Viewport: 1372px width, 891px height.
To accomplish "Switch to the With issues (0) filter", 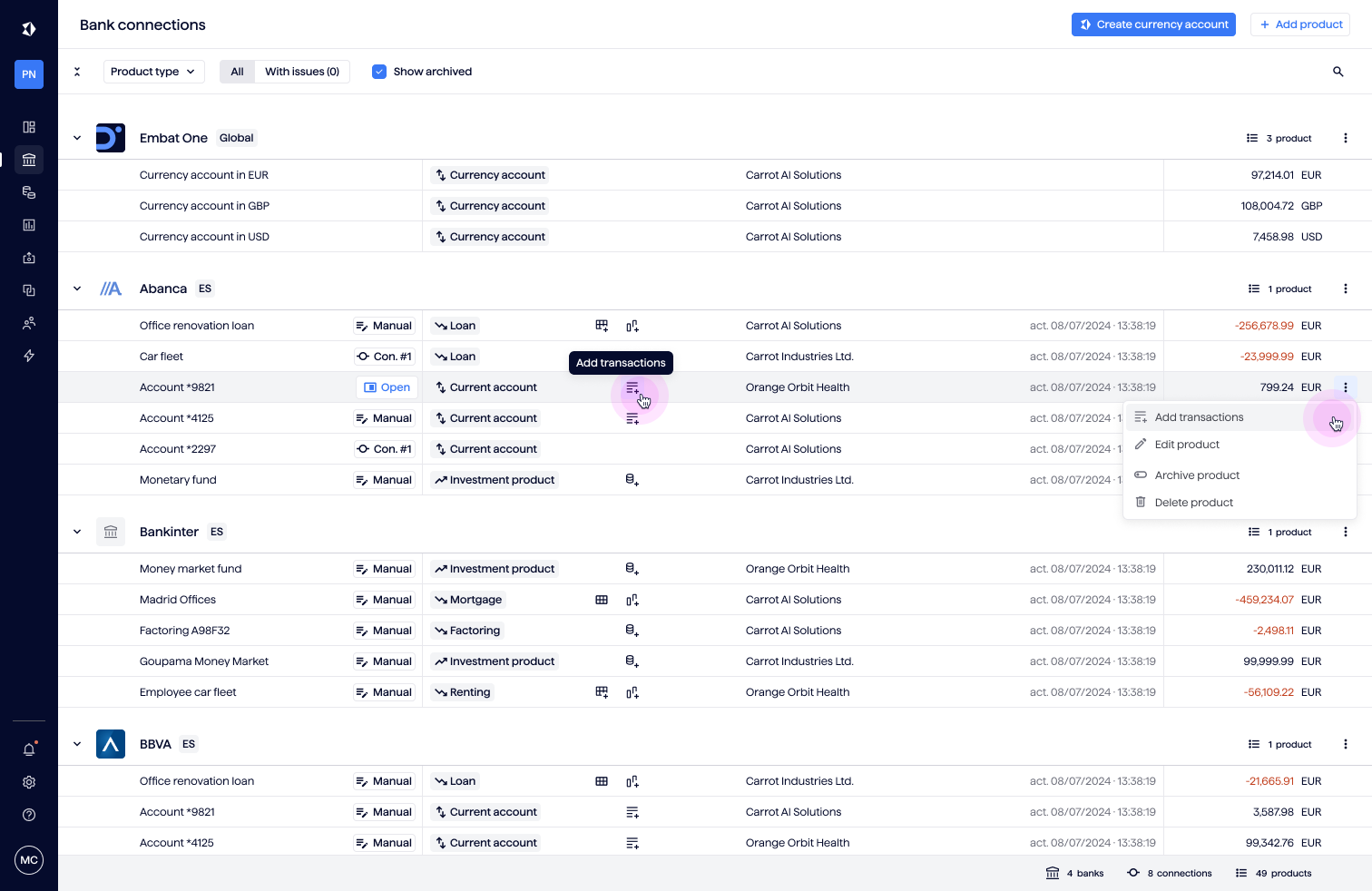I will tap(302, 71).
